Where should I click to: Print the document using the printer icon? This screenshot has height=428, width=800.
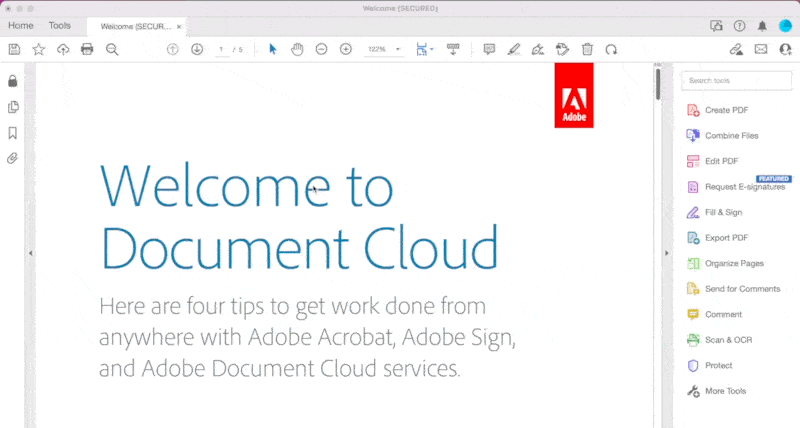tap(87, 49)
